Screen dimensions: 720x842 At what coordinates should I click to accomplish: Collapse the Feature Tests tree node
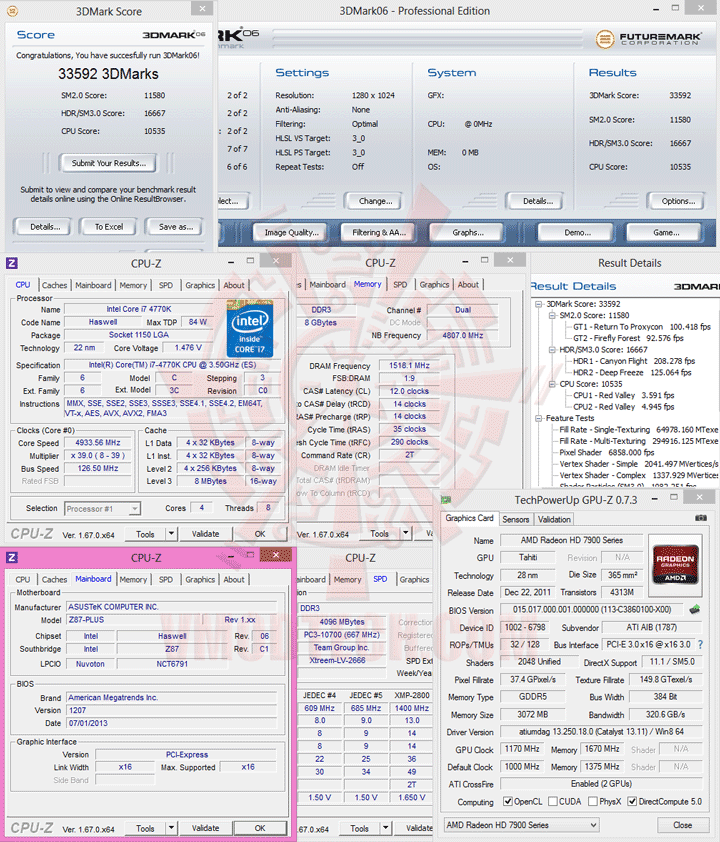[x=539, y=418]
